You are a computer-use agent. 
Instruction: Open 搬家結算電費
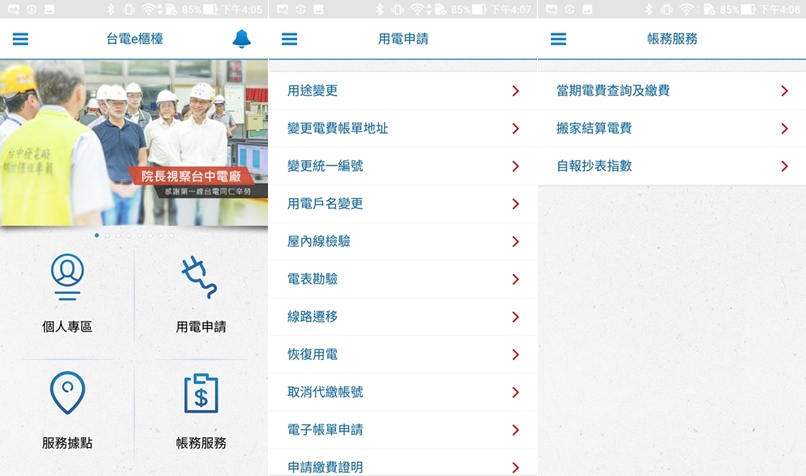click(x=672, y=129)
